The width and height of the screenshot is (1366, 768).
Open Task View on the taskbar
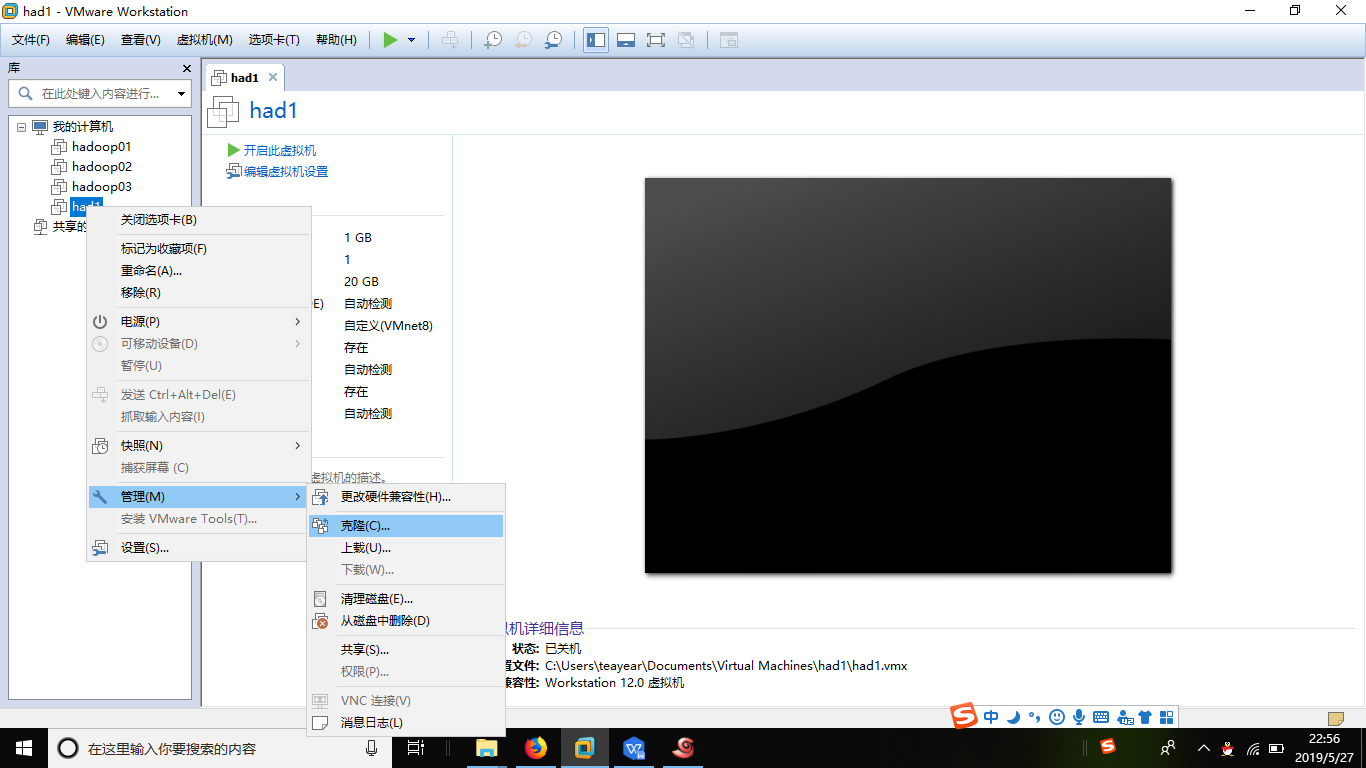click(x=416, y=748)
